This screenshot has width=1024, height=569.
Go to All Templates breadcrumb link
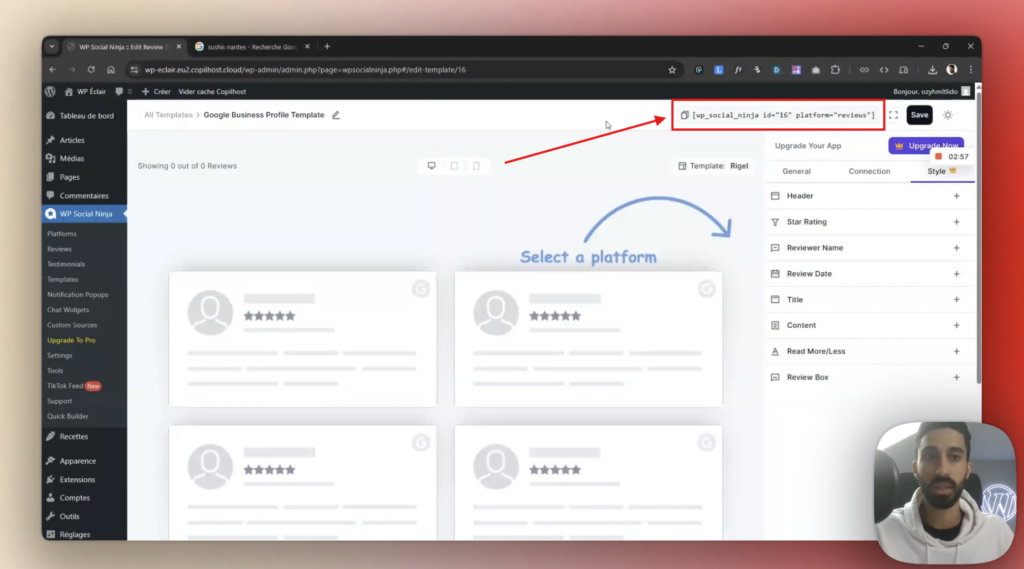pyautogui.click(x=167, y=115)
